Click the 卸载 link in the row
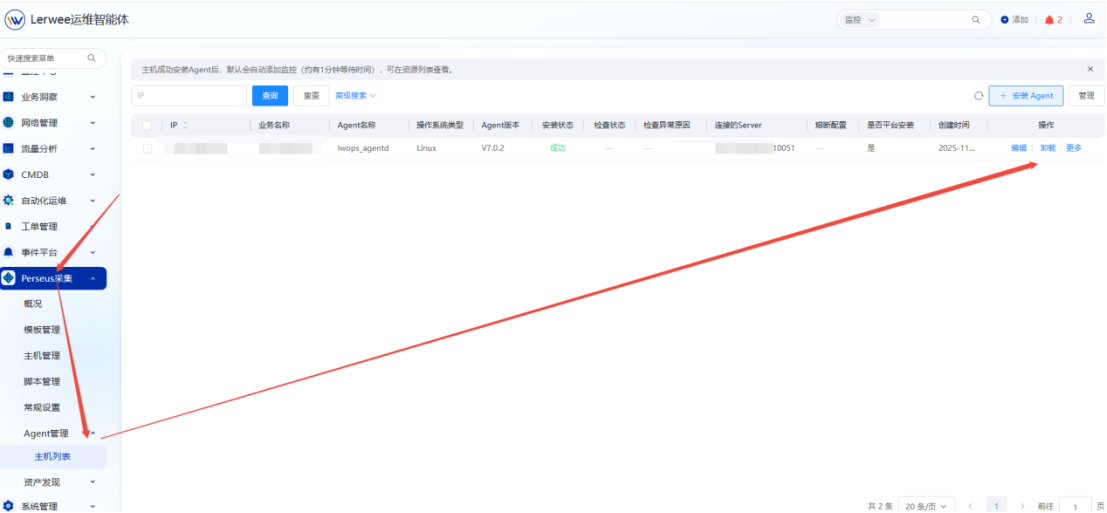 click(x=1048, y=148)
